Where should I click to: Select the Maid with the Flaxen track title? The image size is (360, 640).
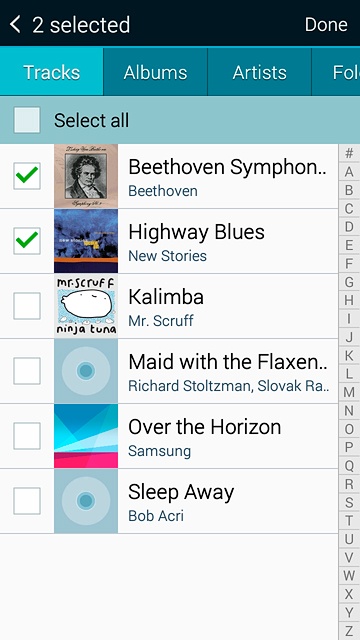228,361
